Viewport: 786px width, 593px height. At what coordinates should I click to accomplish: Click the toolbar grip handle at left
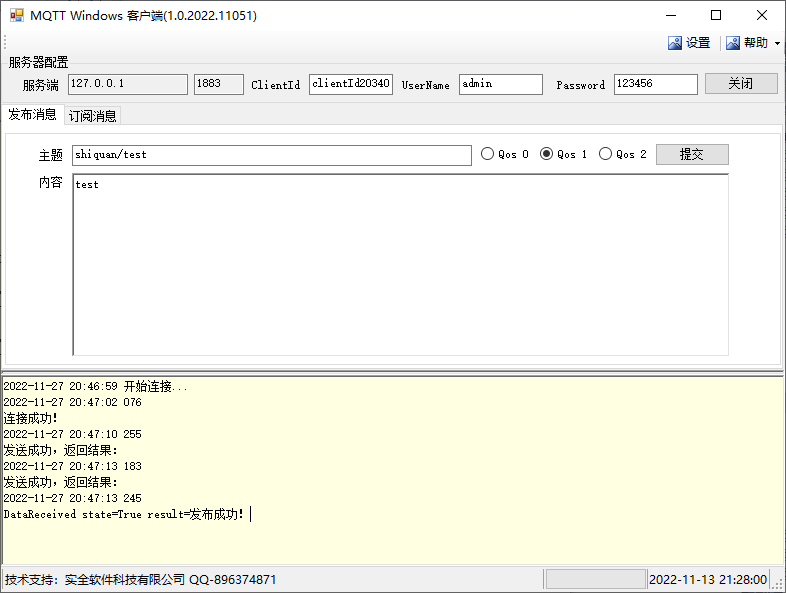coord(5,43)
